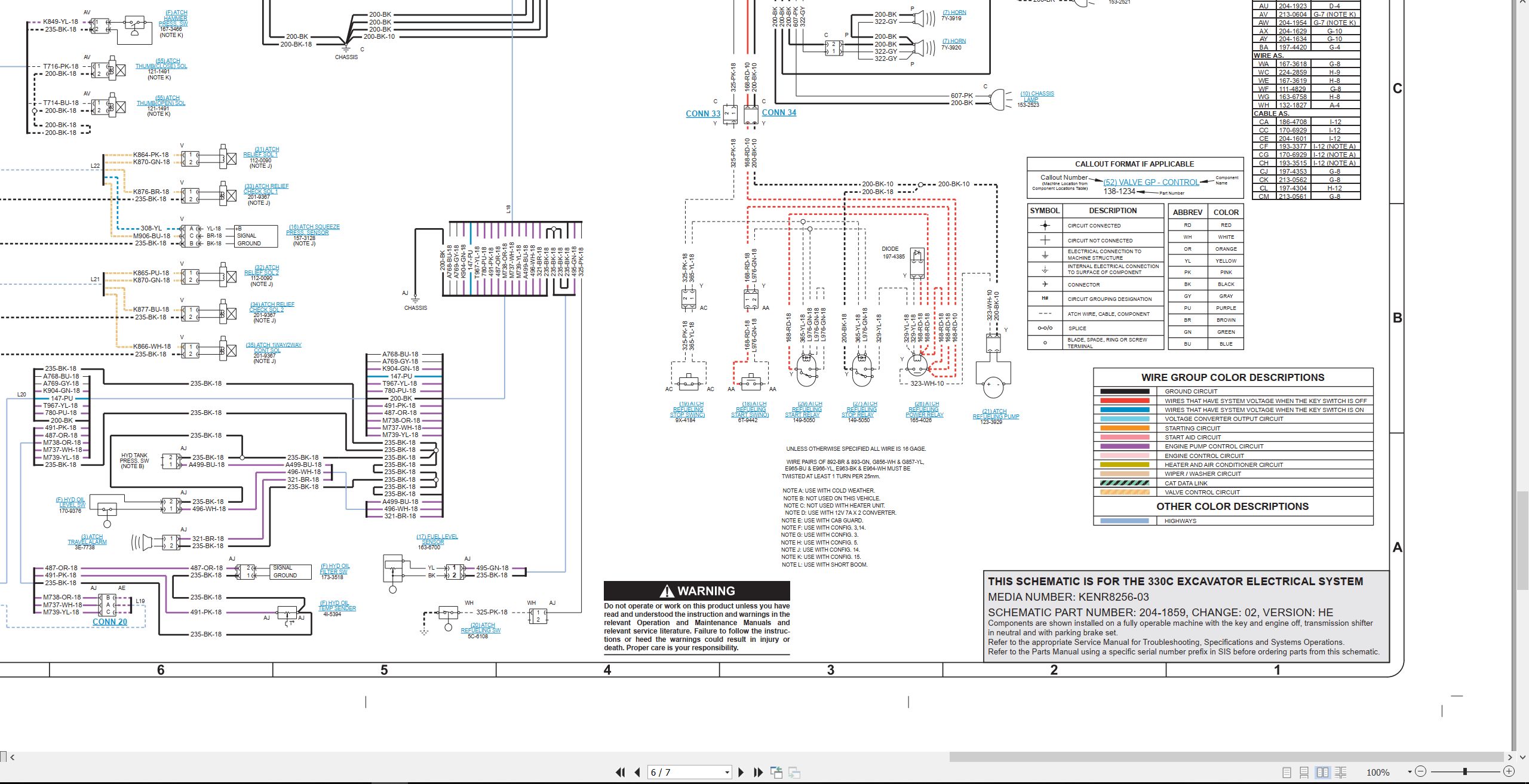Open (33) ATCH RELIEF CHECK SOL 1 link
Screen dimensions: 1529x784
coord(266,189)
